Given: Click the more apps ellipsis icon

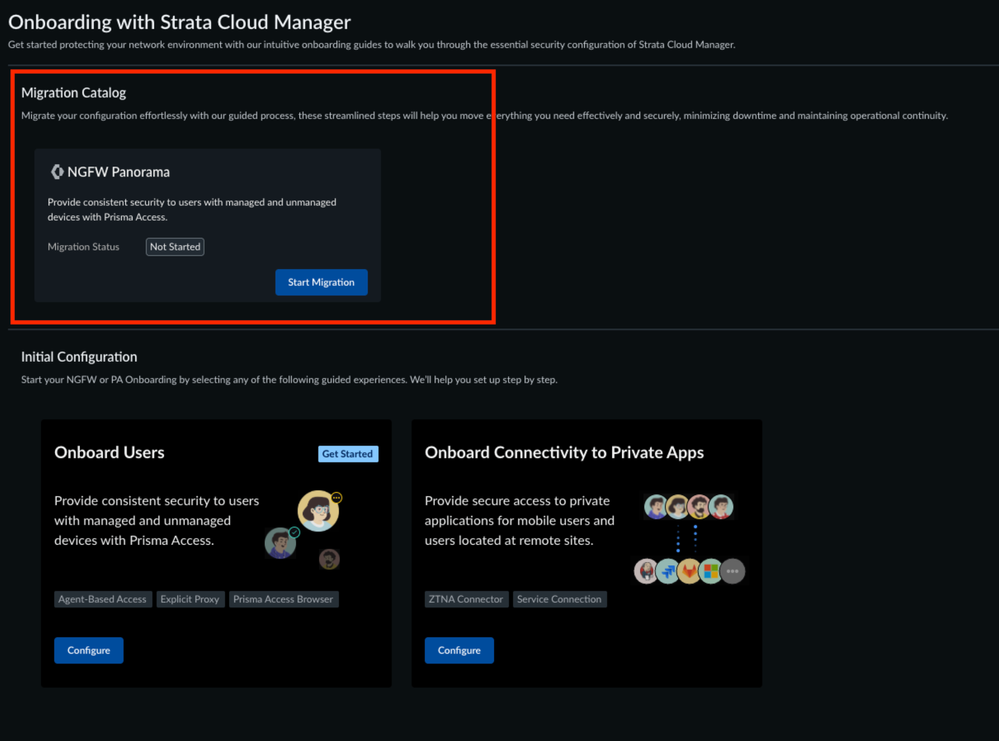Looking at the screenshot, I should click(733, 571).
